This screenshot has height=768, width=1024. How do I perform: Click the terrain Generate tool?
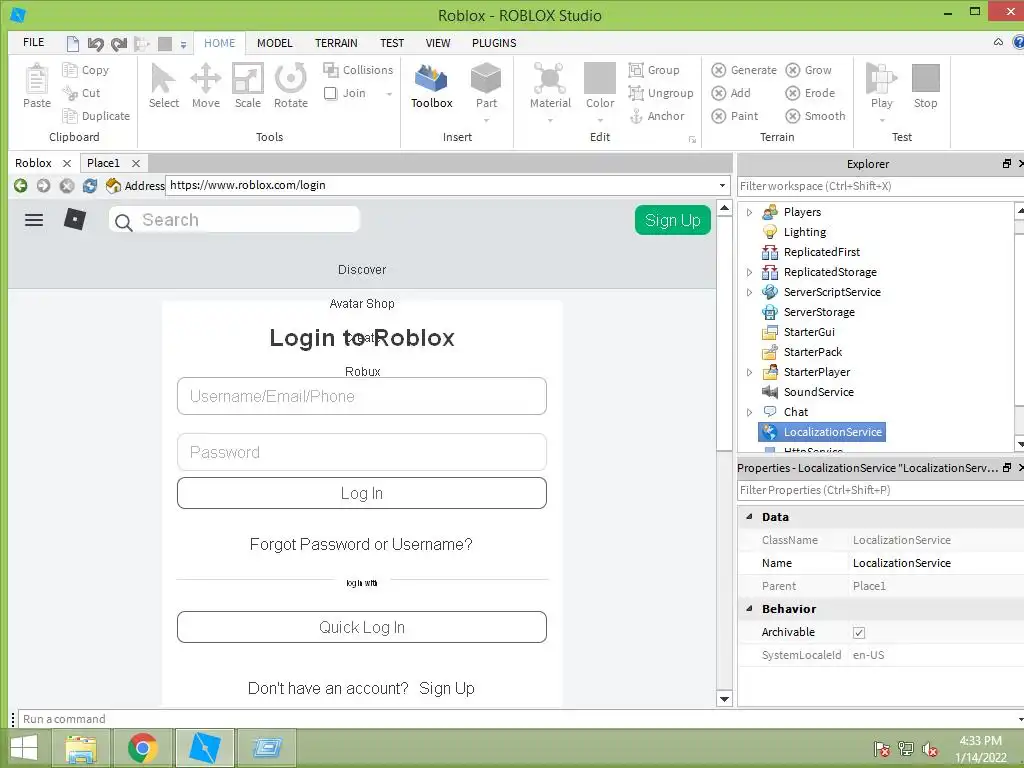[x=744, y=70]
